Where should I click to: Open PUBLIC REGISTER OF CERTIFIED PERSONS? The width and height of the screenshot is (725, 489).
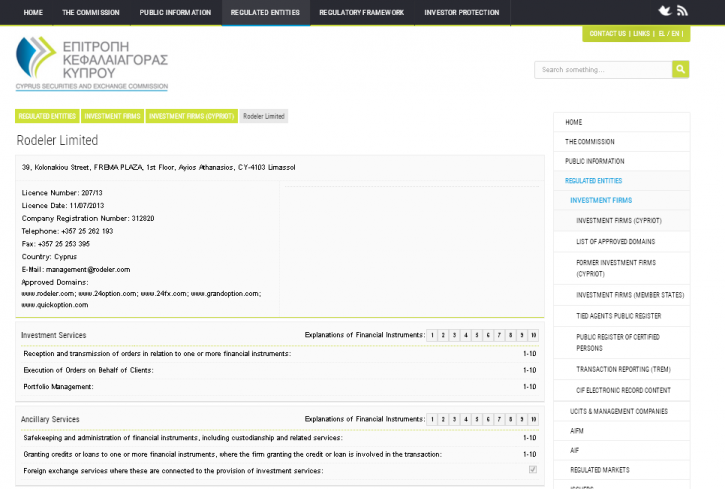click(621, 342)
